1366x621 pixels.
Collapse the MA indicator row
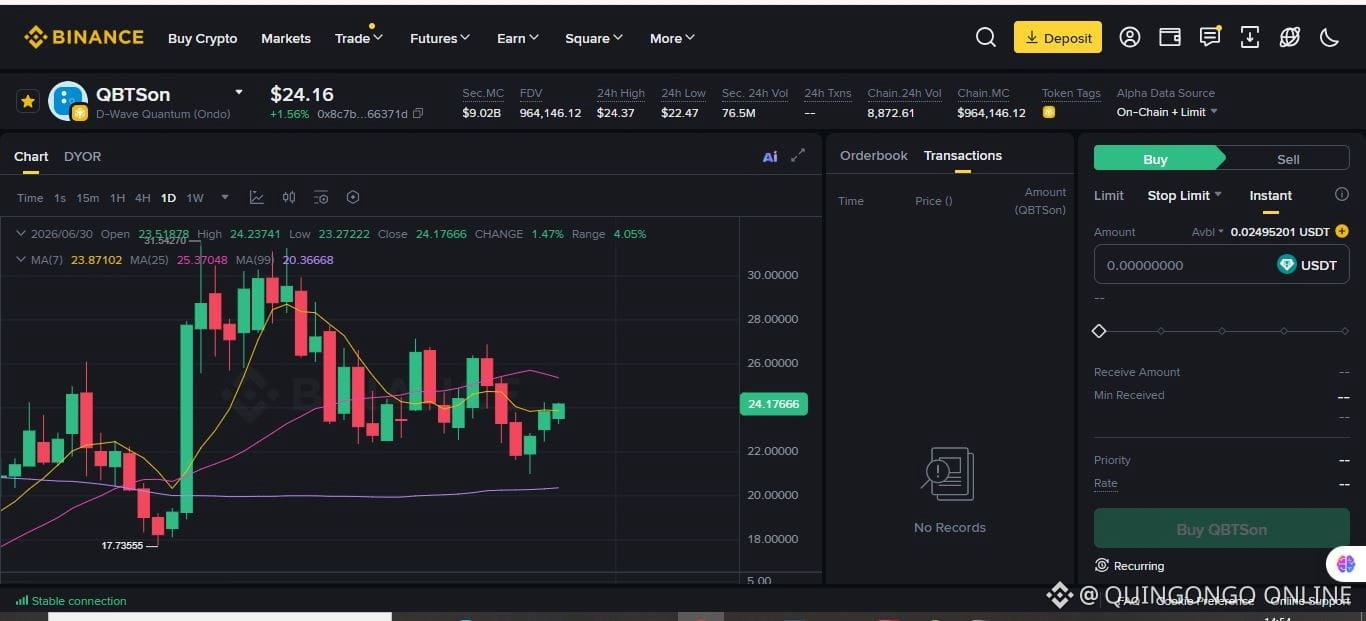[22, 259]
